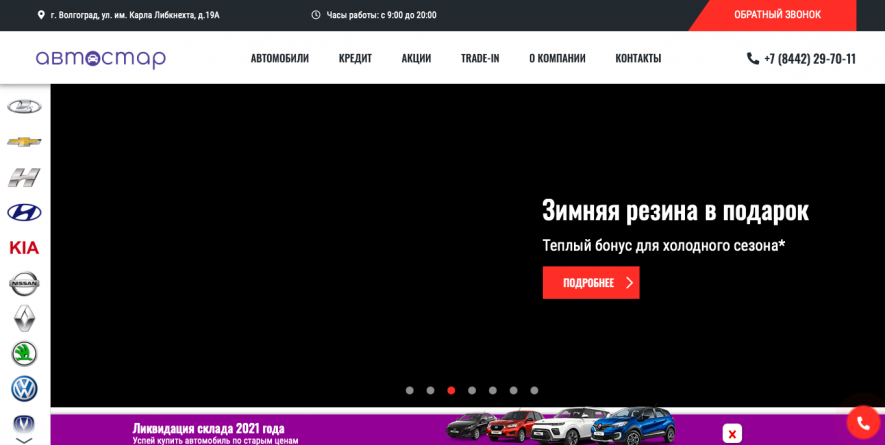Select the KIA brand logo
The height and width of the screenshot is (445, 885).
(x=24, y=247)
